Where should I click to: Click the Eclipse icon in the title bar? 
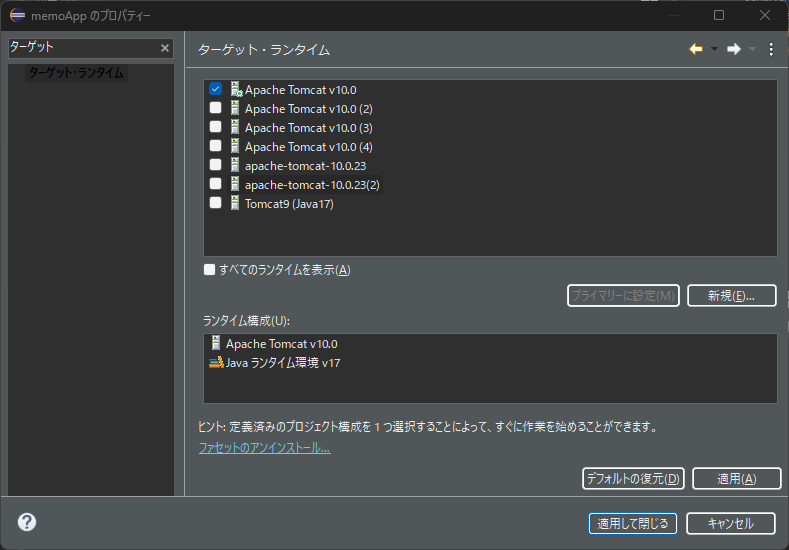click(18, 15)
